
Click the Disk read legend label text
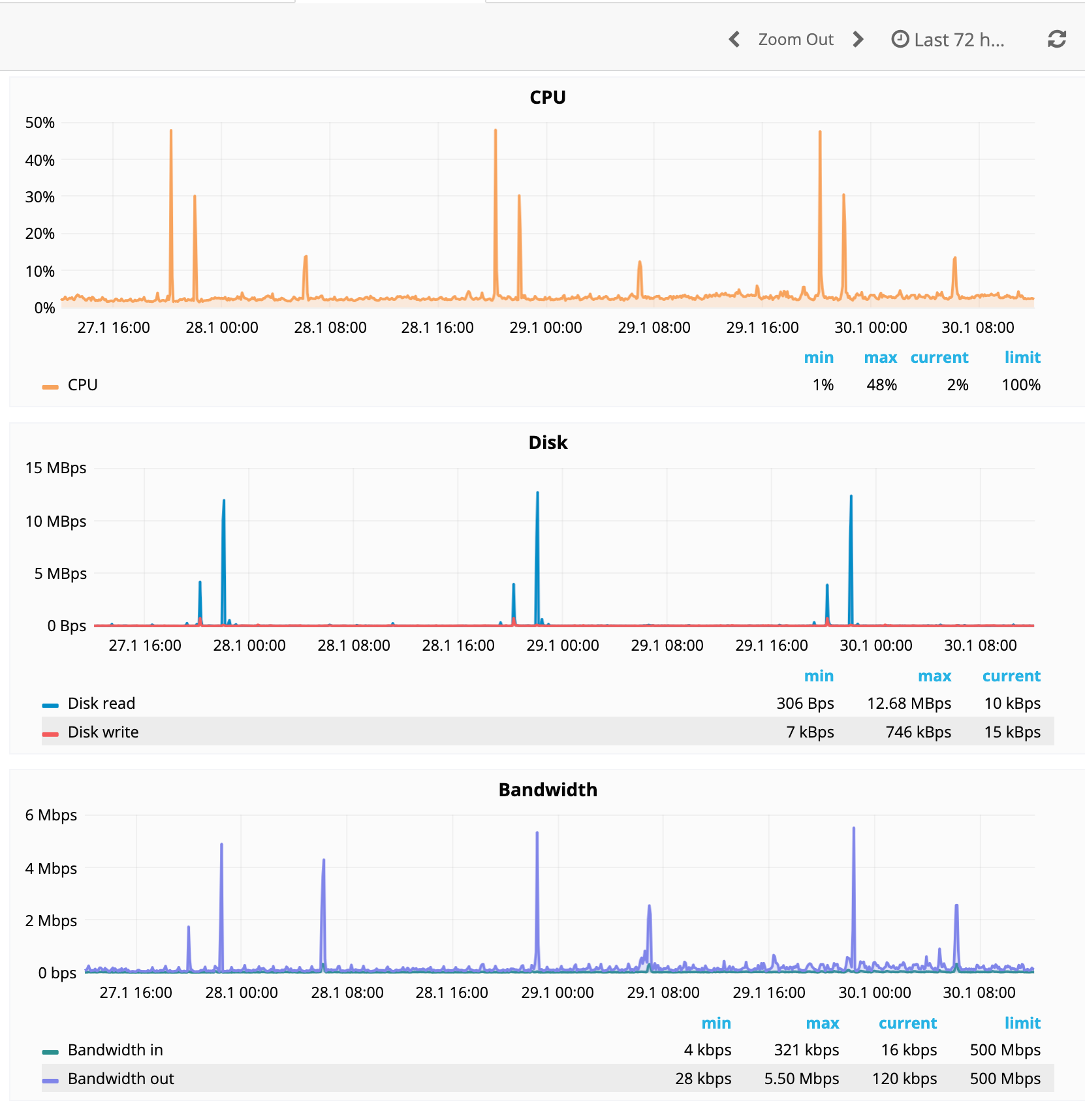pyautogui.click(x=101, y=704)
